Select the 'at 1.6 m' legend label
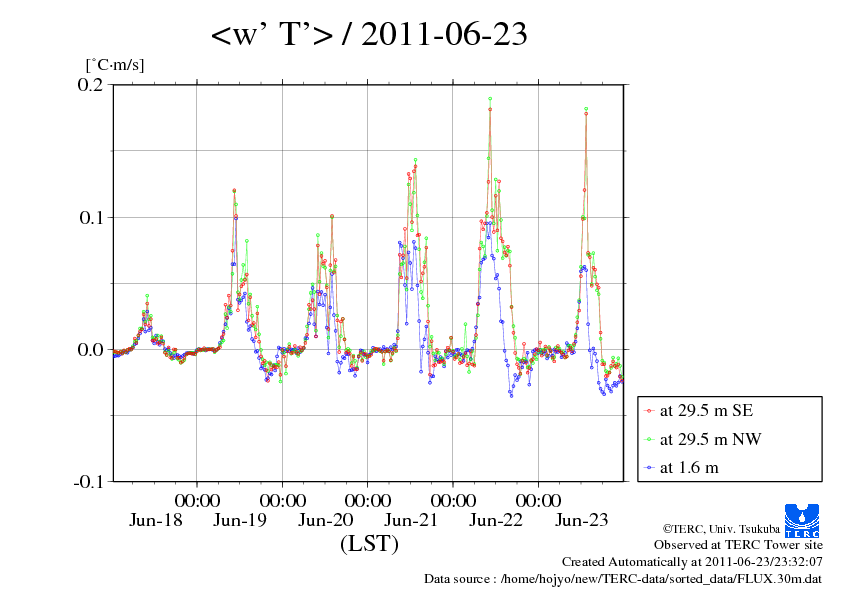Screen dimensions: 842x595 (x=689, y=467)
